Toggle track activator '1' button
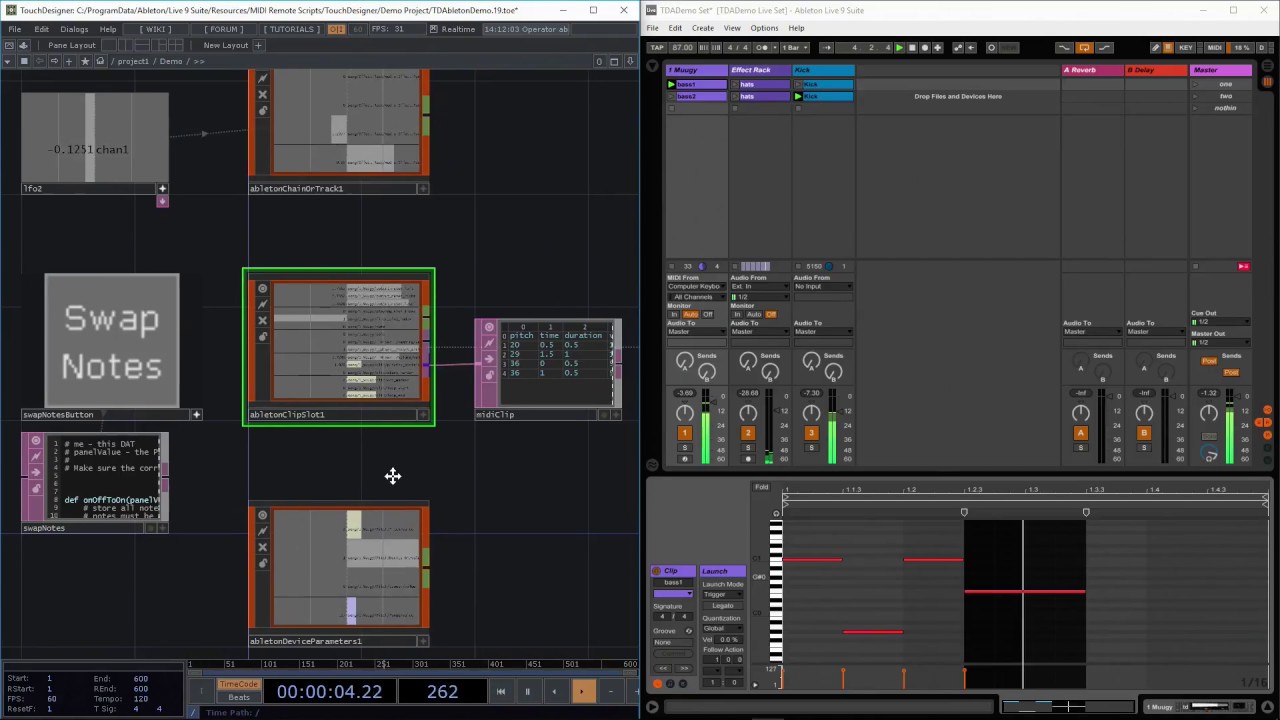 (x=684, y=433)
